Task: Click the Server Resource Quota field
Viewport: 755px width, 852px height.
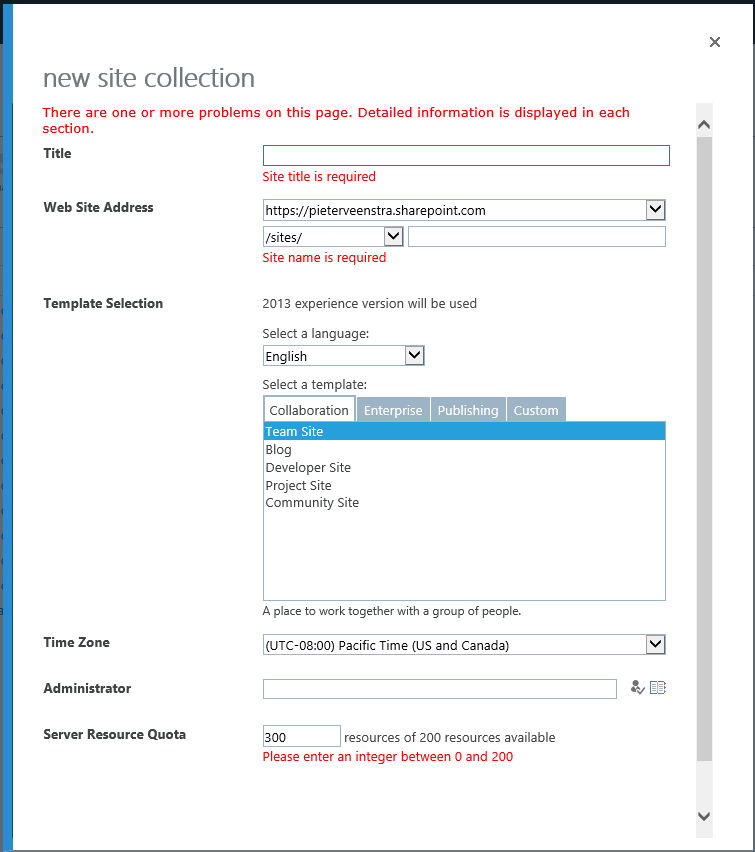Action: pos(302,736)
